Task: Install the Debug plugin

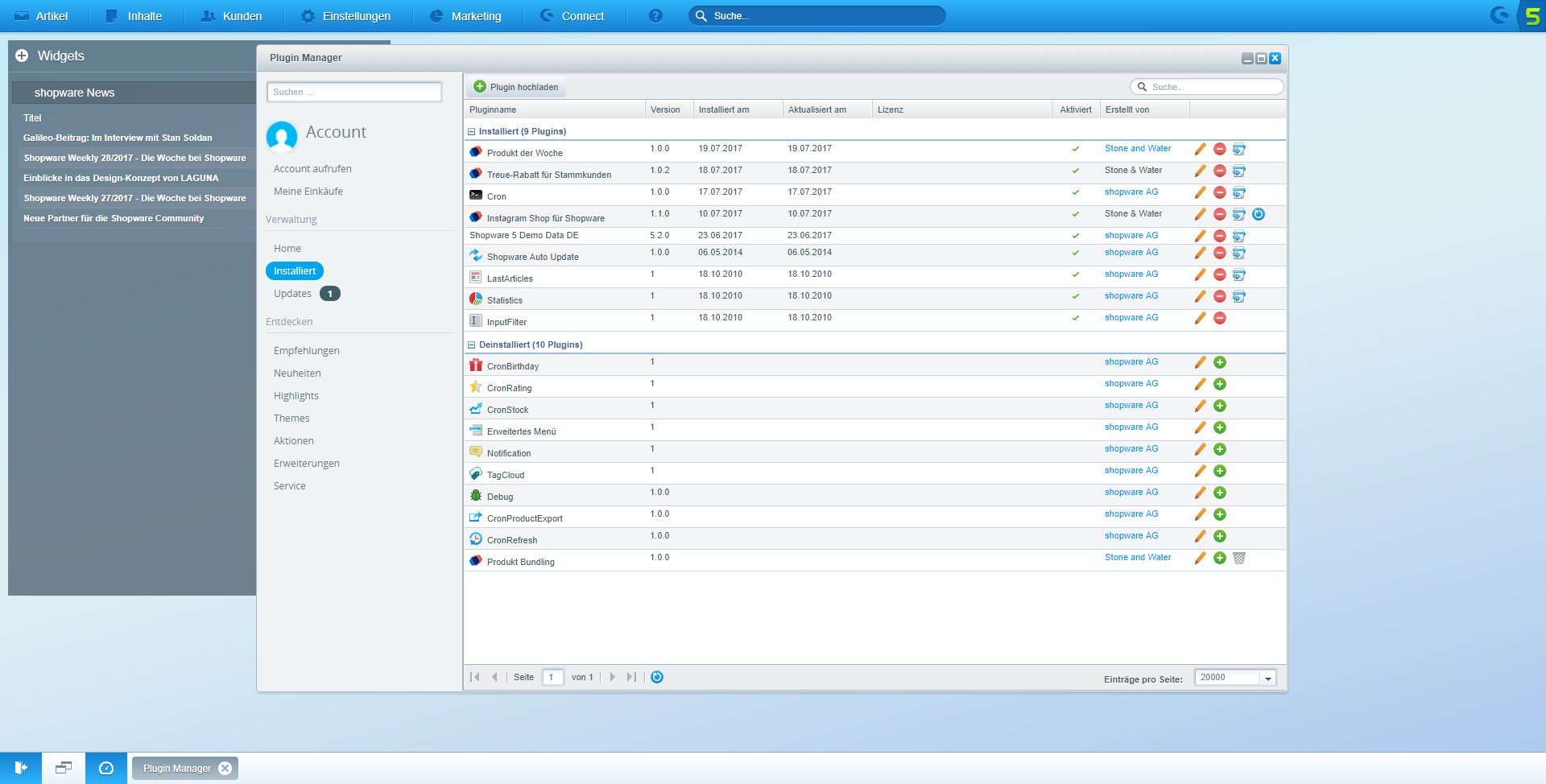Action: coord(1220,493)
